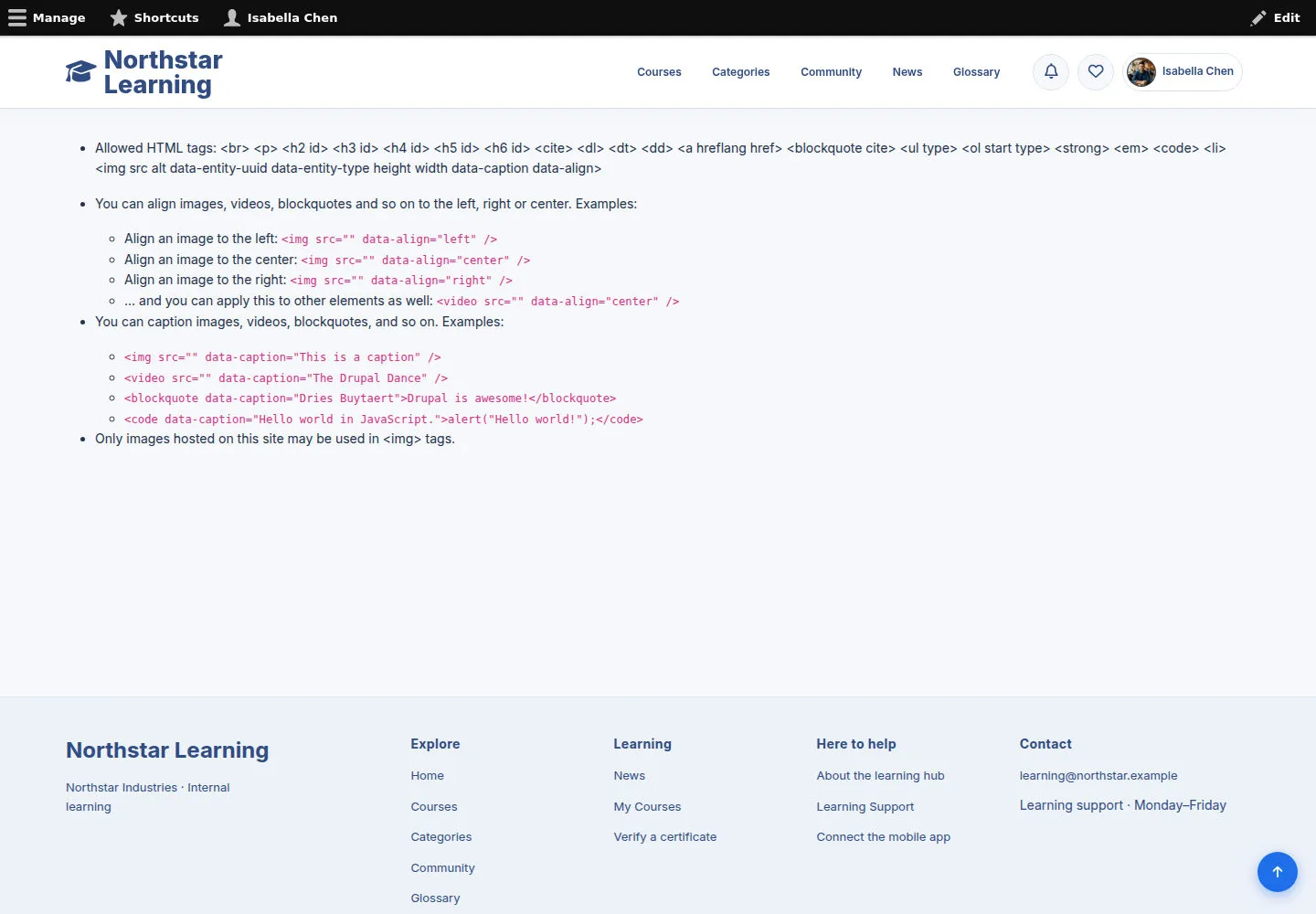Click the footer Categories link
The image size is (1316, 914).
[441, 837]
